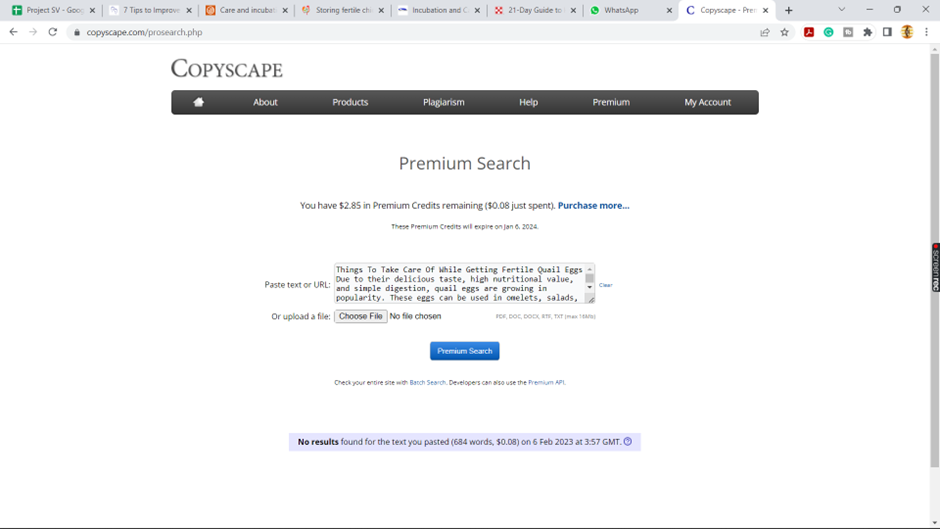Open the About menu item
Image resolution: width=940 pixels, height=529 pixels.
265,102
